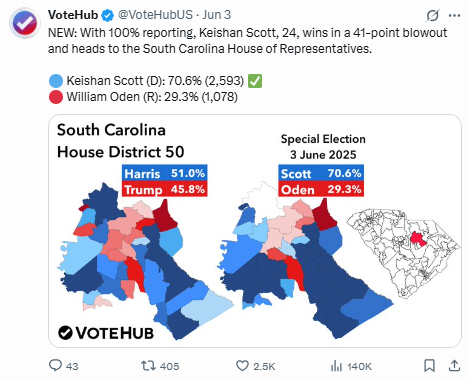Click the Harris 51.0% results label
The height and width of the screenshot is (381, 470).
tap(165, 173)
